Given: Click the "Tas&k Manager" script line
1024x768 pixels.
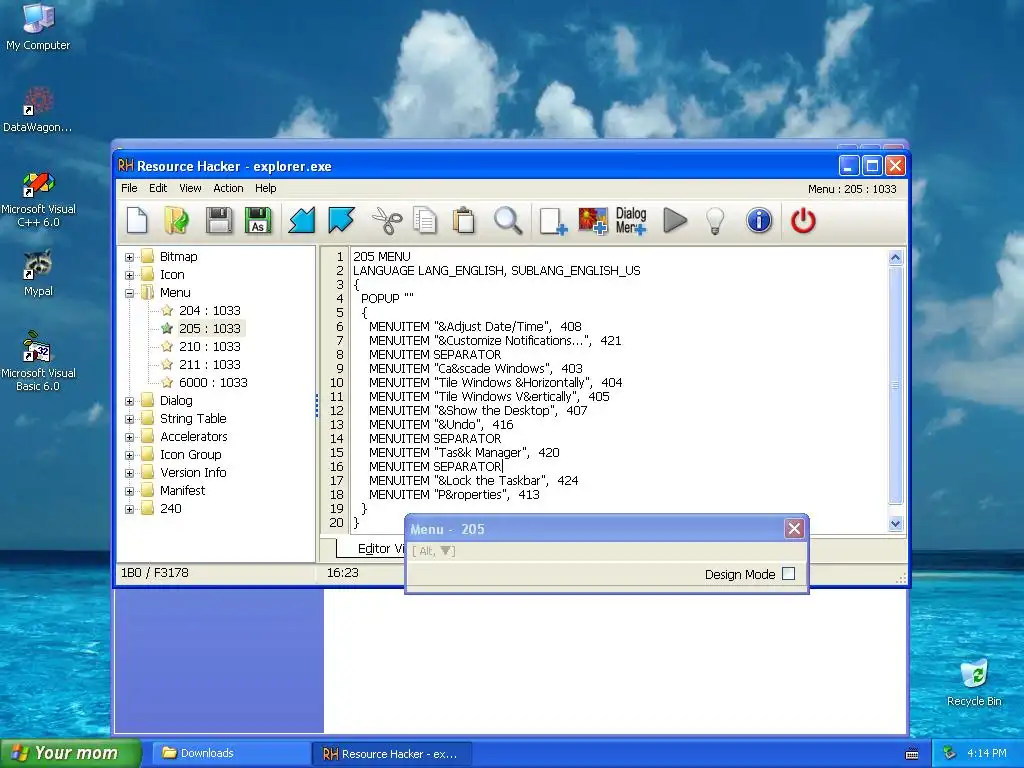Looking at the screenshot, I should (464, 453).
